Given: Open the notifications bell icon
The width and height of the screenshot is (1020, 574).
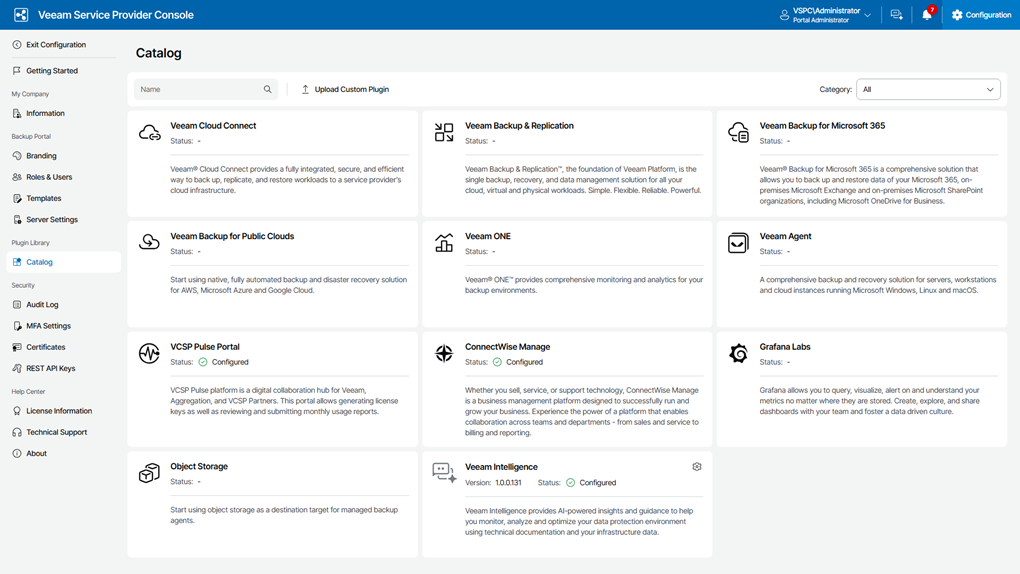Looking at the screenshot, I should click(x=927, y=14).
